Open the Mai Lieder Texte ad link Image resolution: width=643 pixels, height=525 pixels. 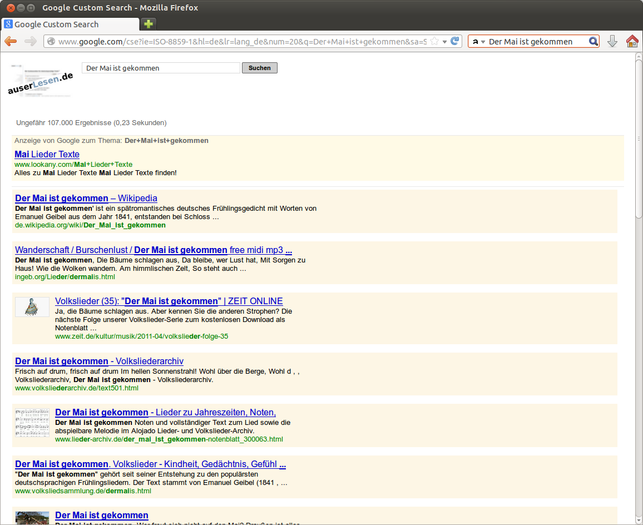coord(47,154)
